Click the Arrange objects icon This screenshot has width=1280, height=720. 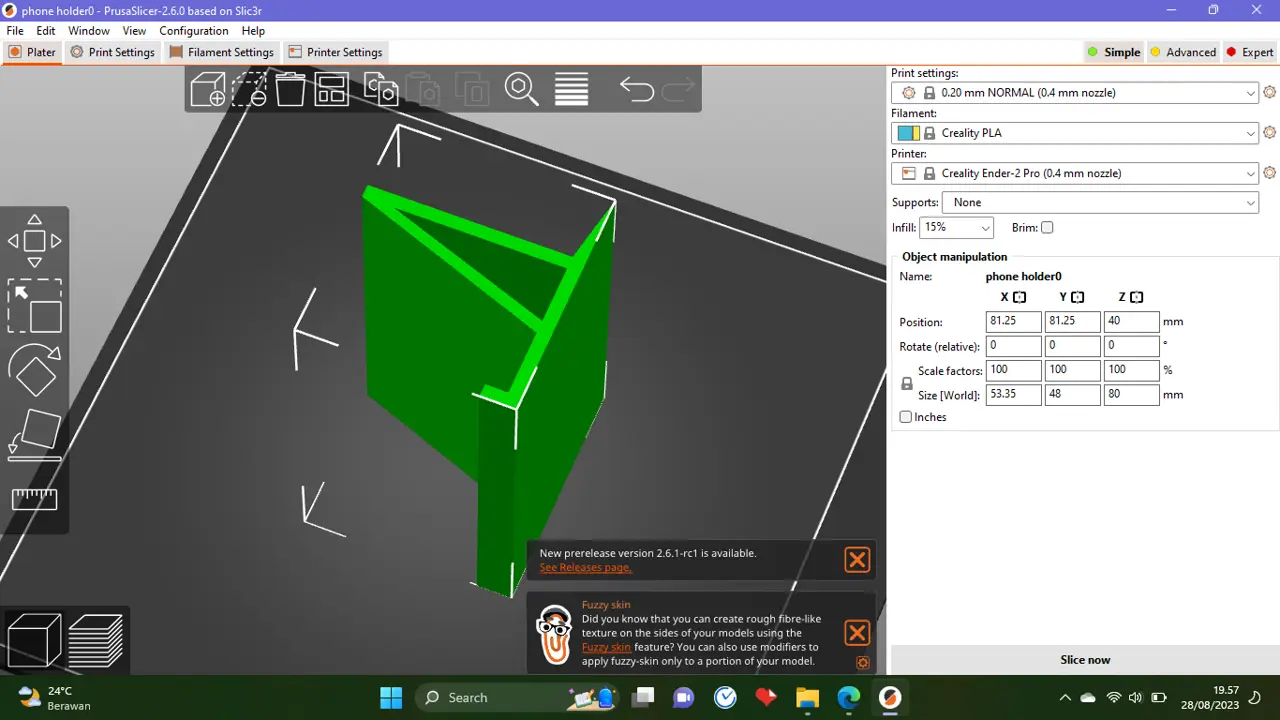tap(331, 89)
